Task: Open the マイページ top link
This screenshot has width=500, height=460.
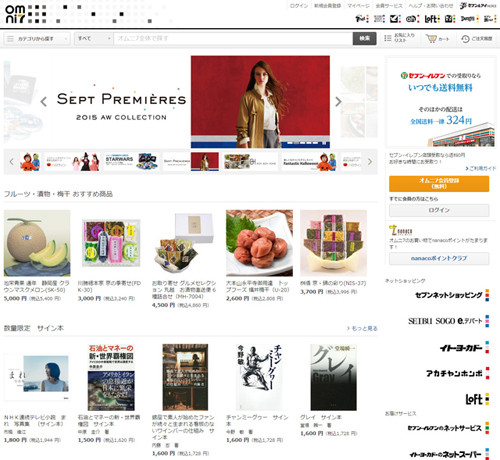Action: pos(358,6)
